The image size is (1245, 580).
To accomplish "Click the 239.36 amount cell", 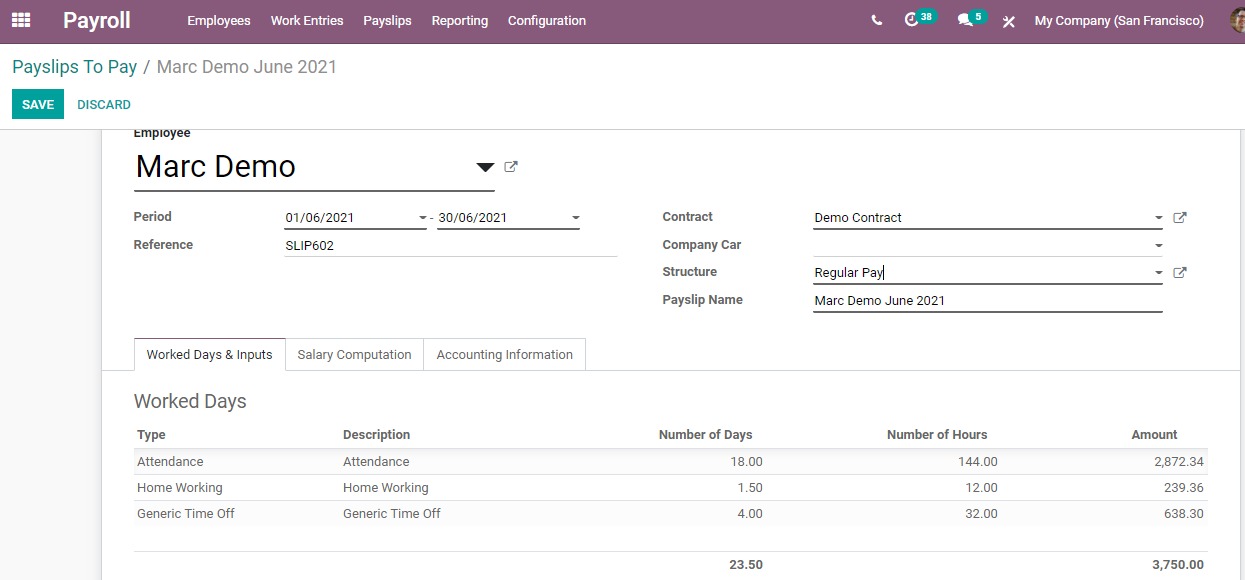I will tap(1184, 488).
